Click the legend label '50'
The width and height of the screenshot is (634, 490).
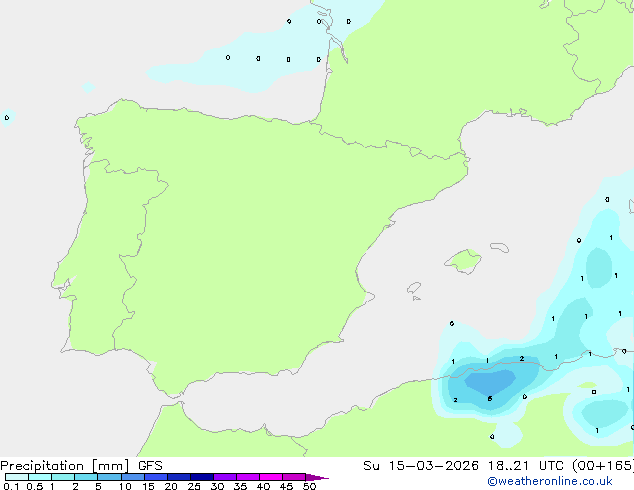click(x=309, y=486)
